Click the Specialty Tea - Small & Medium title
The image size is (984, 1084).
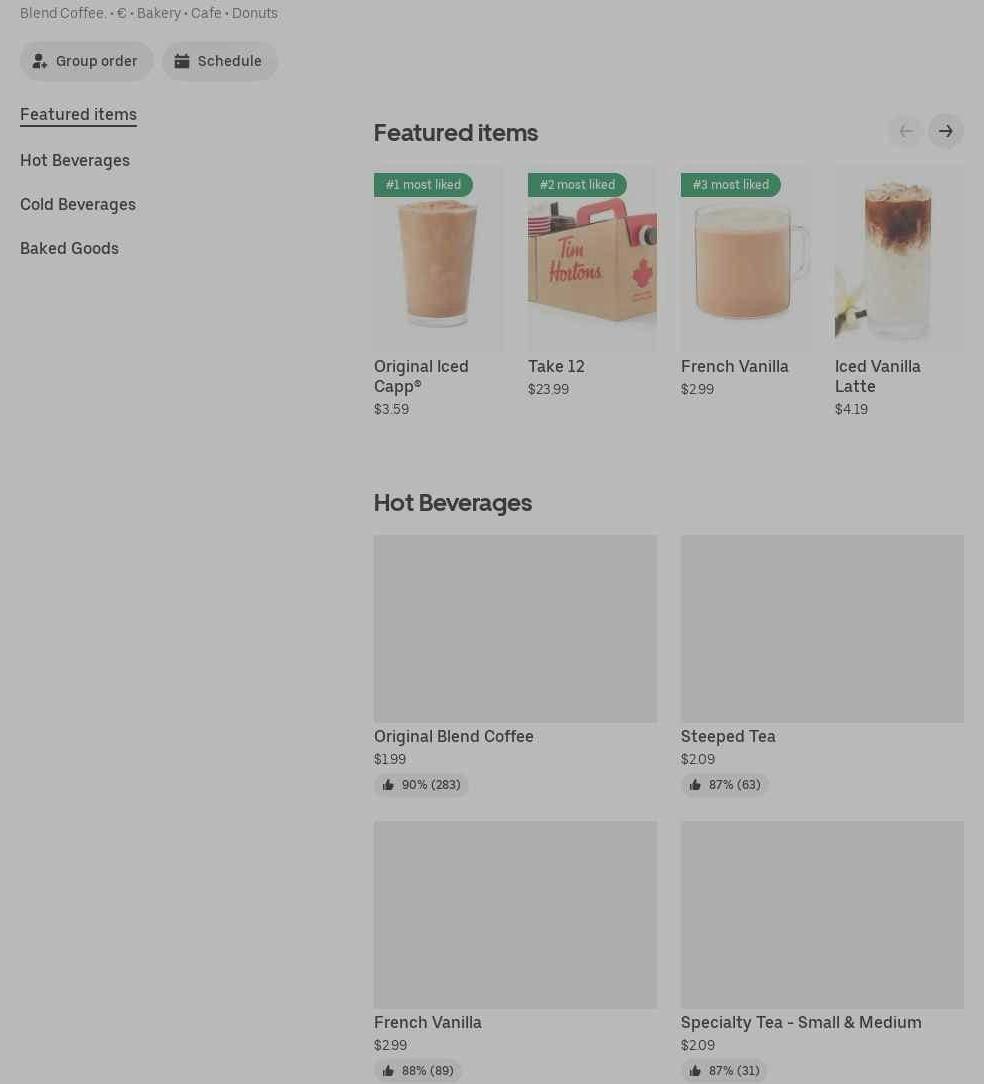[801, 1022]
